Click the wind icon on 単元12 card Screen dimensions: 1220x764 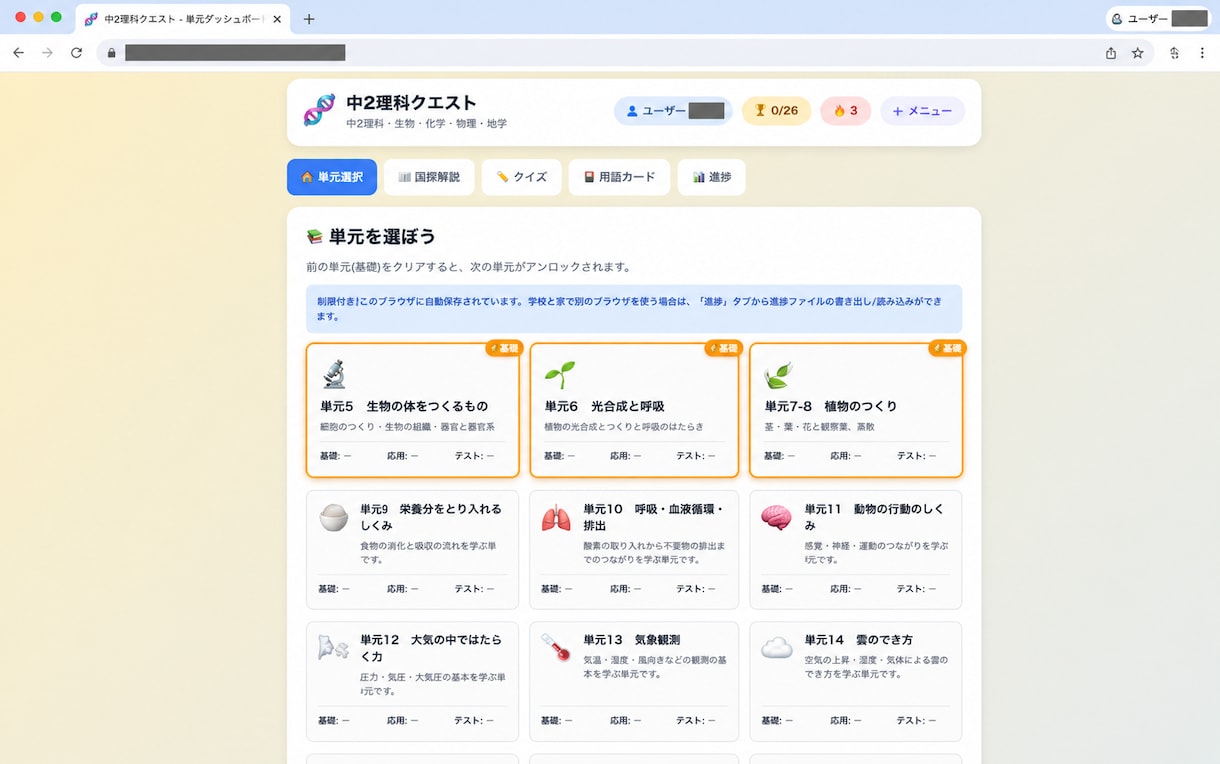tap(334, 648)
